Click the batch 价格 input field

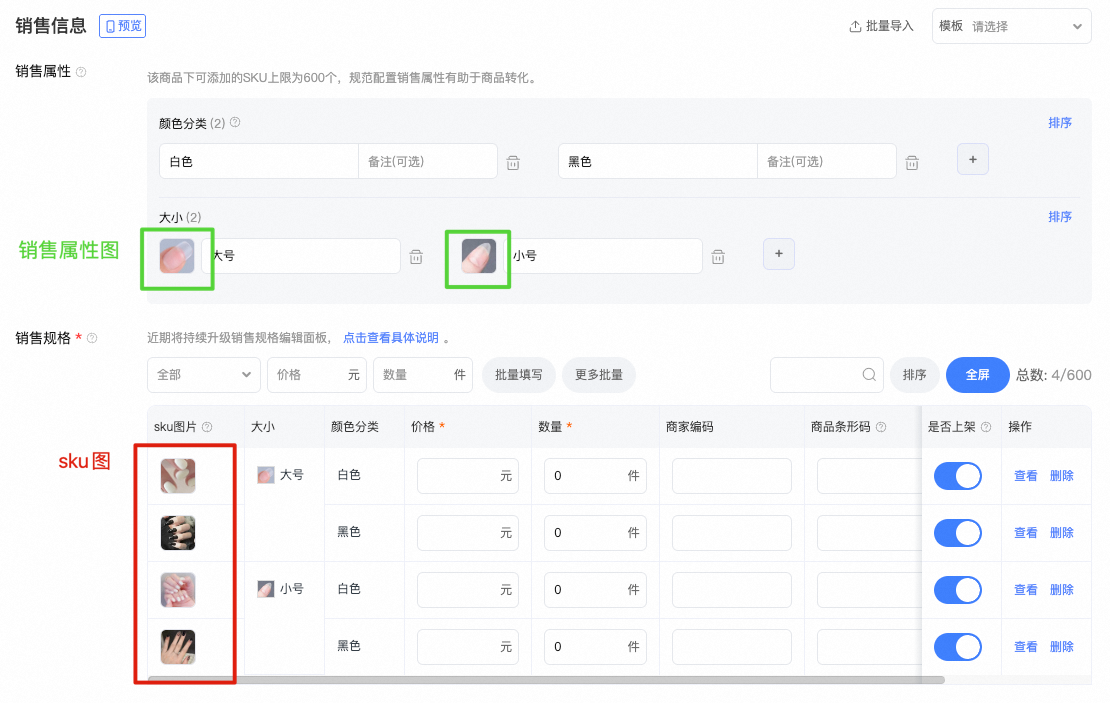click(x=317, y=375)
